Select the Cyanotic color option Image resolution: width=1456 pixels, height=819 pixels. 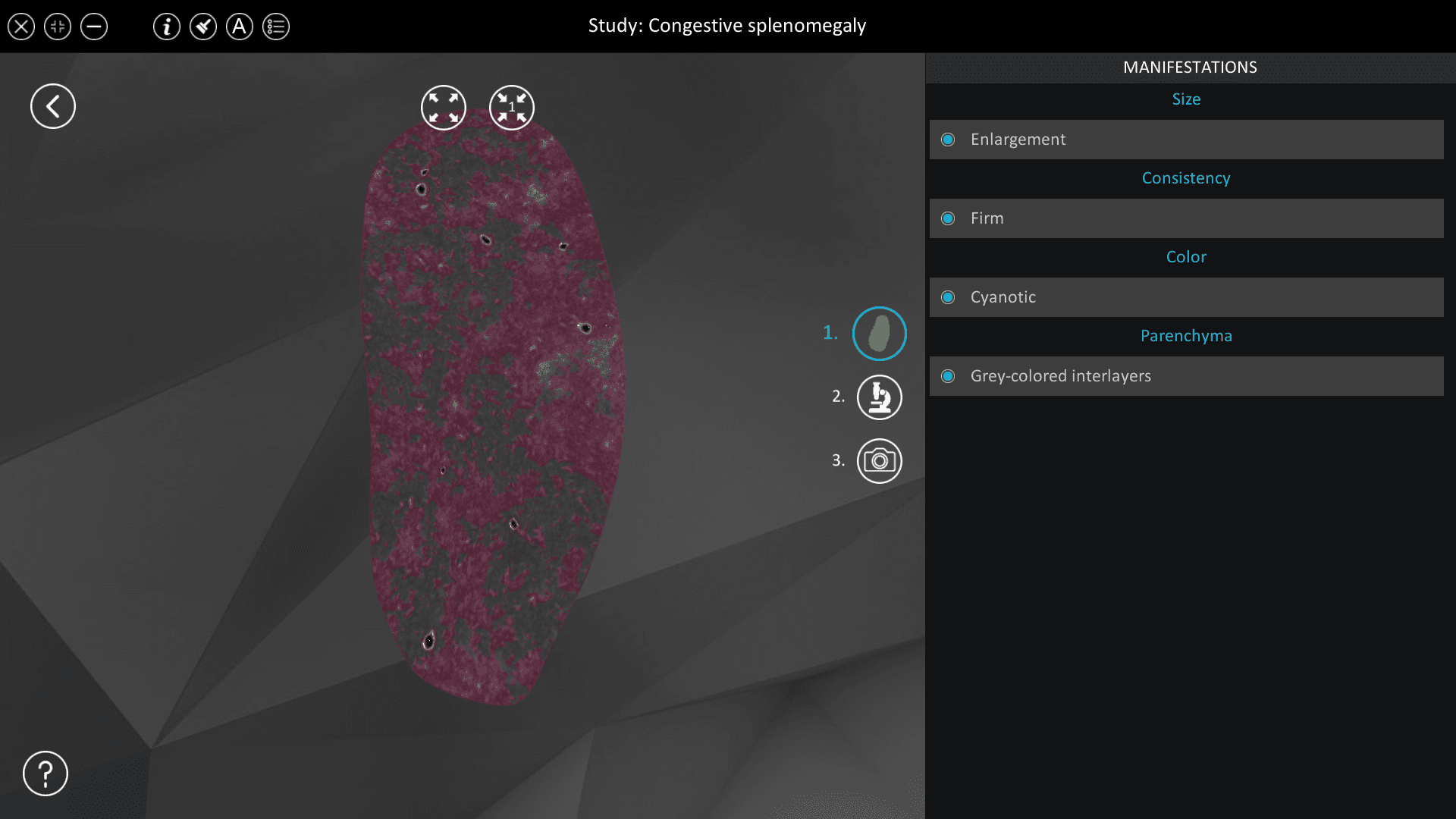click(1187, 297)
